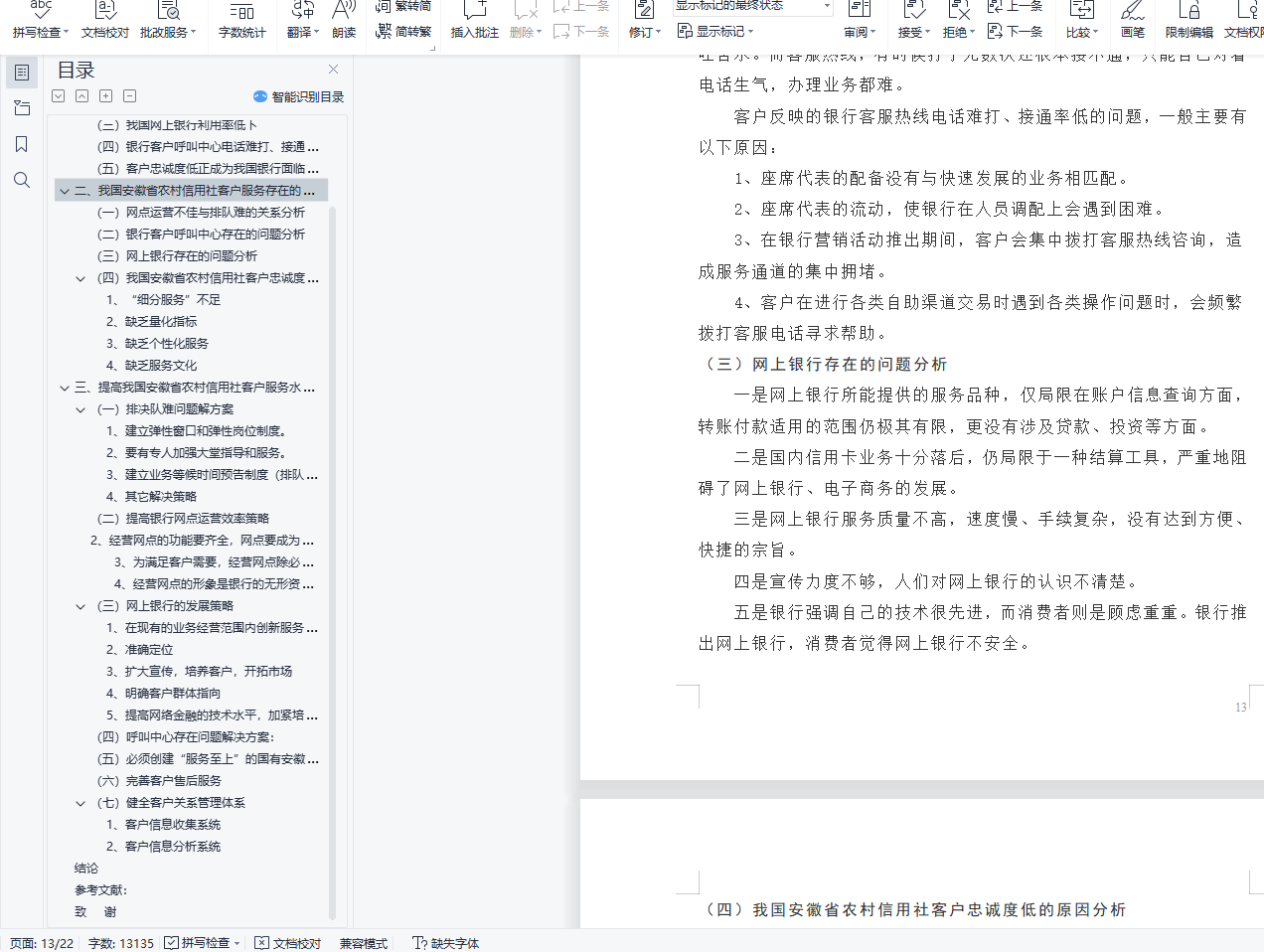1264x952 pixels.
Task: Open 批改服务 correction service
Action: 168,20
